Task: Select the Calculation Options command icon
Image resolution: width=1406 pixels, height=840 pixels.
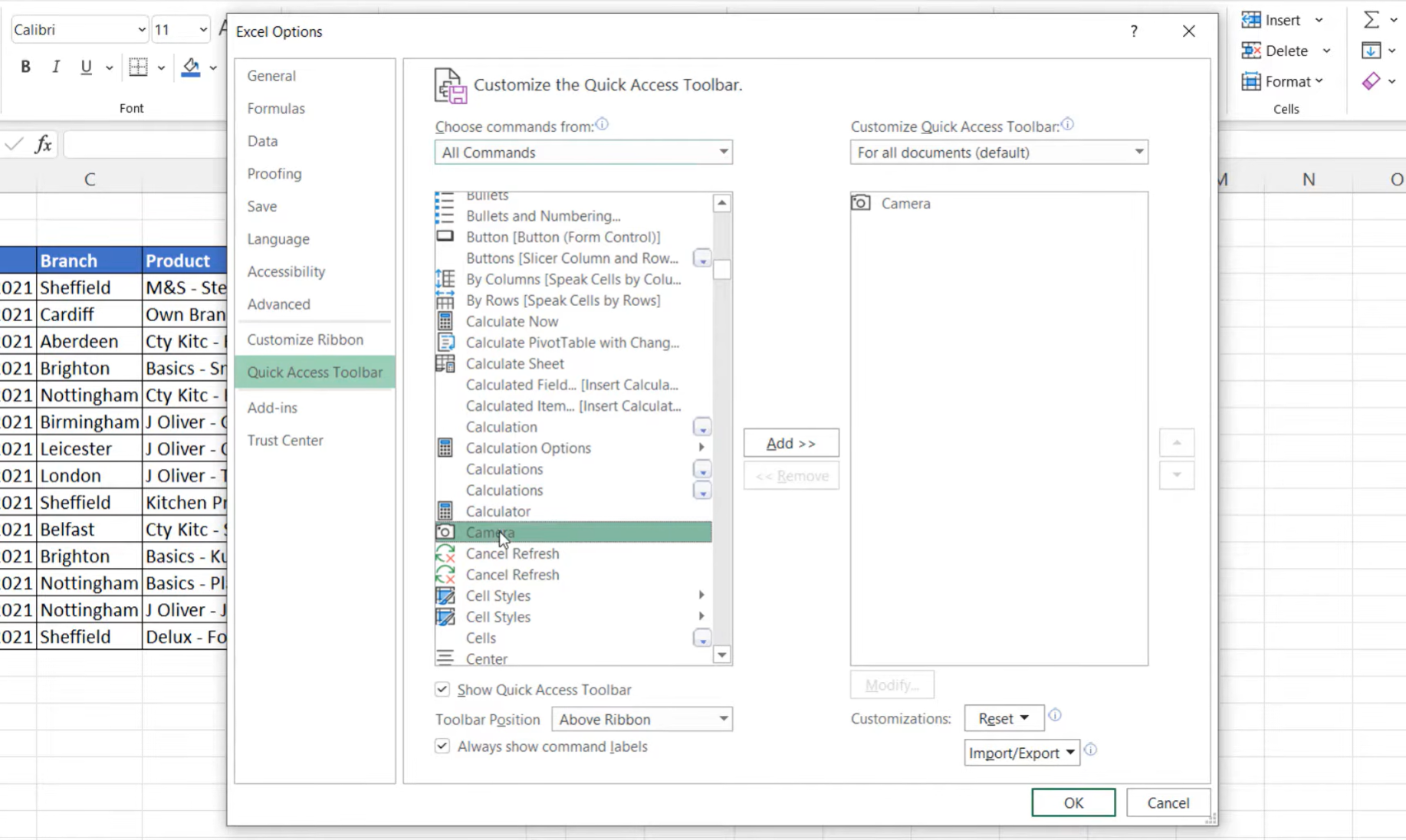Action: tap(445, 448)
